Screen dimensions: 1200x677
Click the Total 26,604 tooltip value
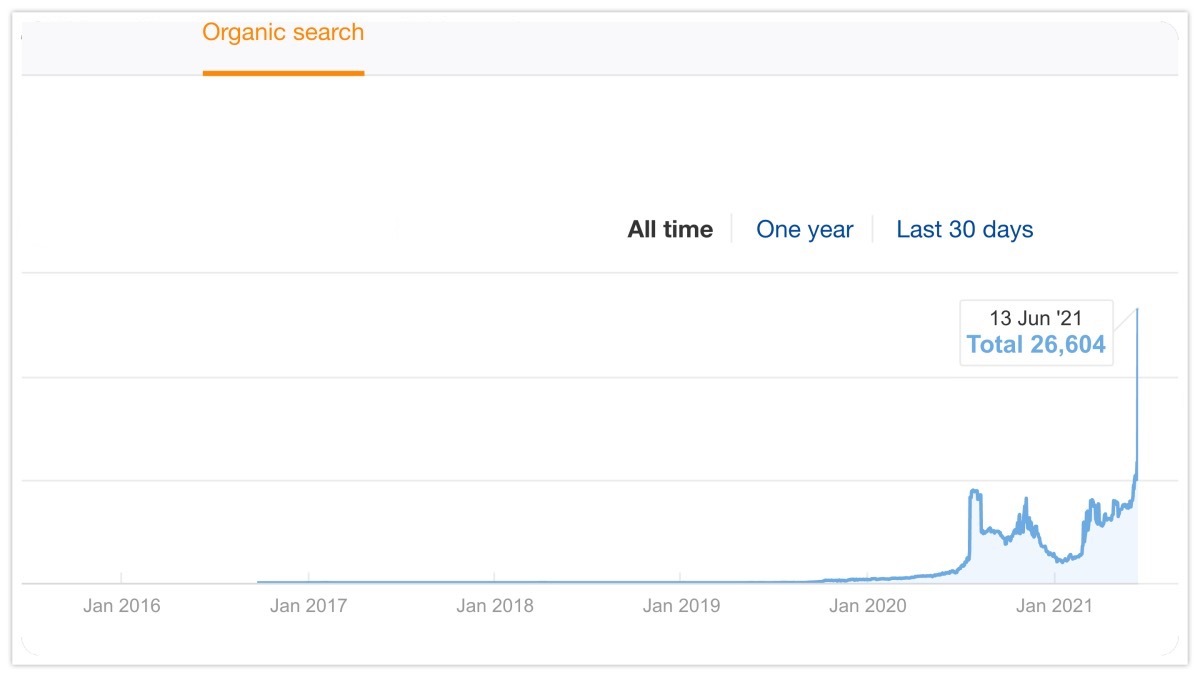click(1035, 345)
